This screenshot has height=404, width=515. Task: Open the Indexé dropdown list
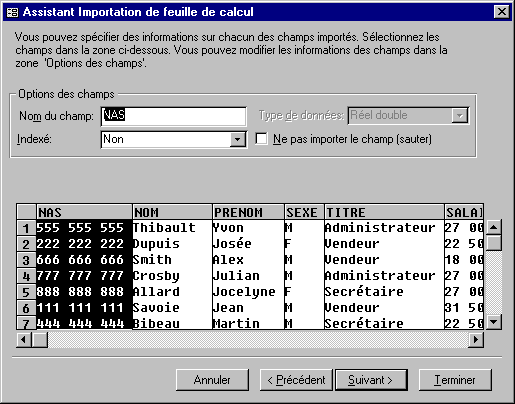pyautogui.click(x=238, y=139)
